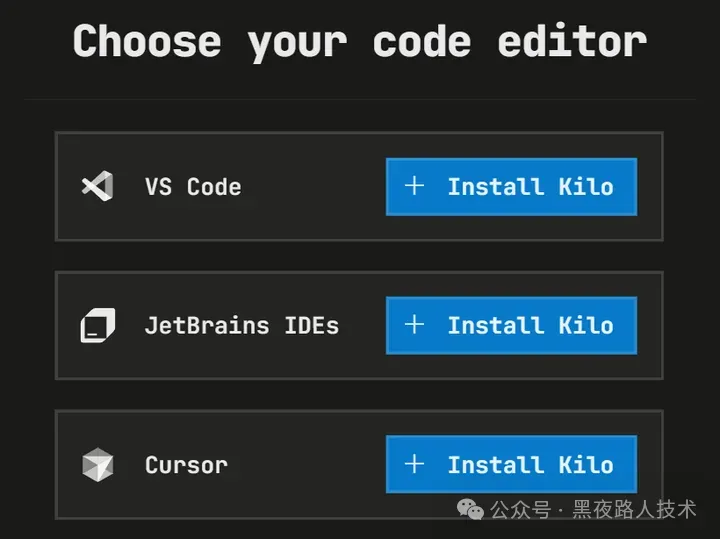Click the JetBrains IDEs logo icon
Screen dimensions: 720x539
pos(97,325)
